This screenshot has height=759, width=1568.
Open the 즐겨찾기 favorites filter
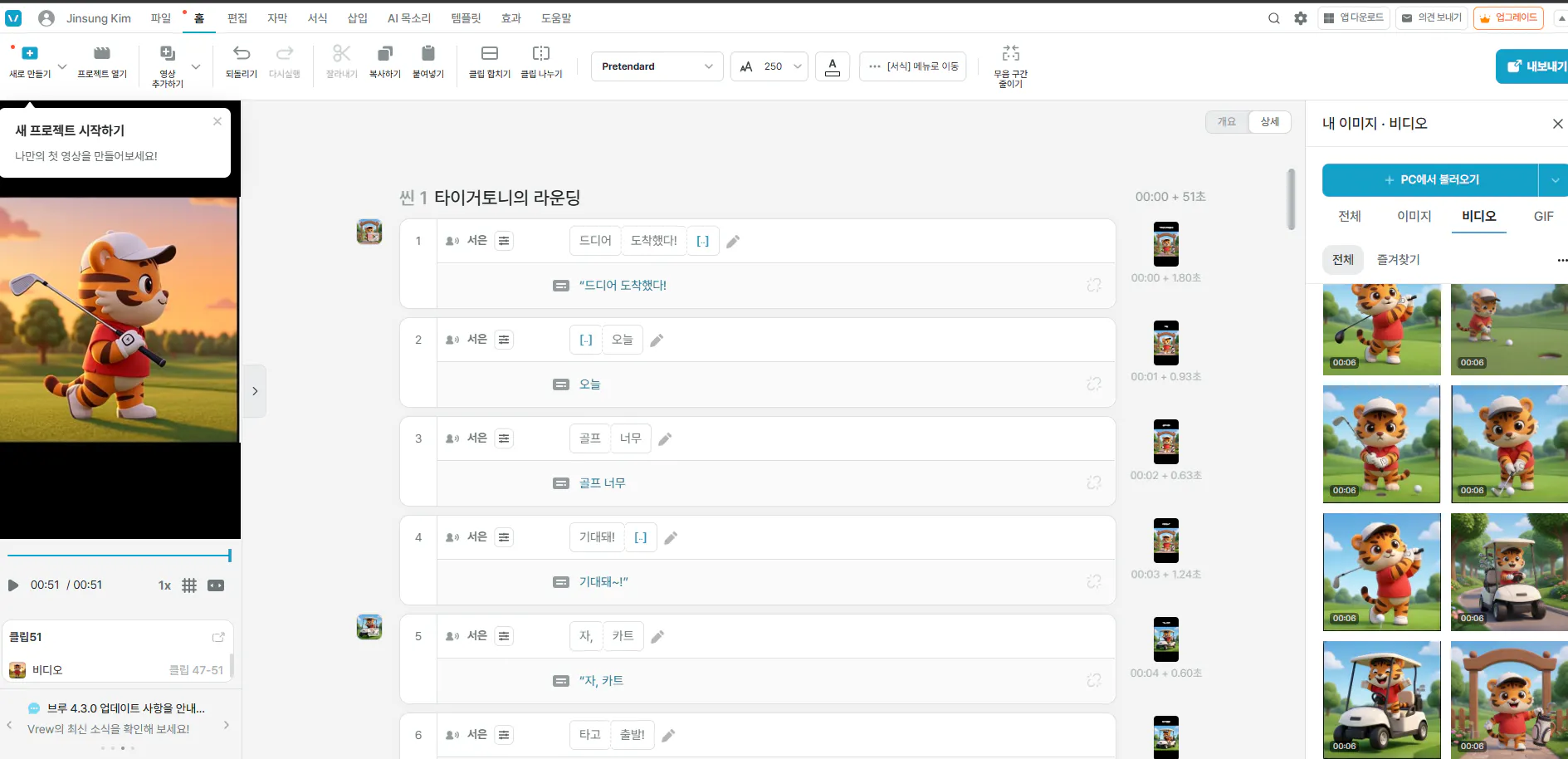tap(1399, 260)
